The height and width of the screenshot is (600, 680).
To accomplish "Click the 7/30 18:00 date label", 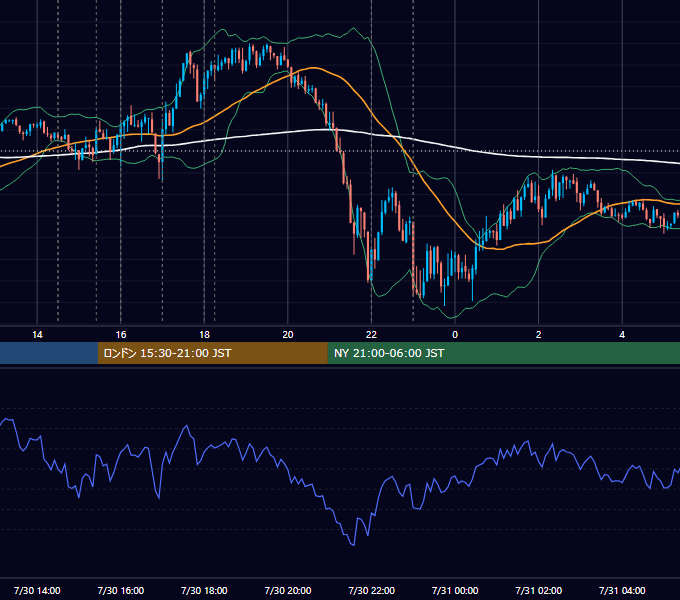I will [x=204, y=590].
